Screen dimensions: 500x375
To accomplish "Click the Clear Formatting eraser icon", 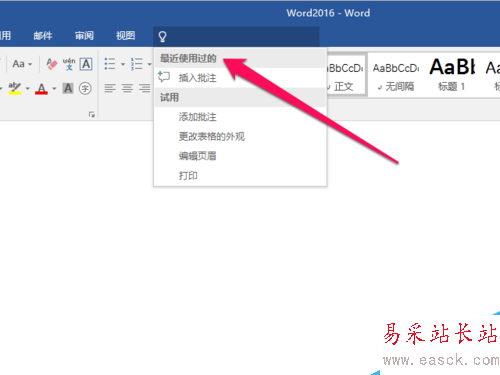I will (52, 64).
